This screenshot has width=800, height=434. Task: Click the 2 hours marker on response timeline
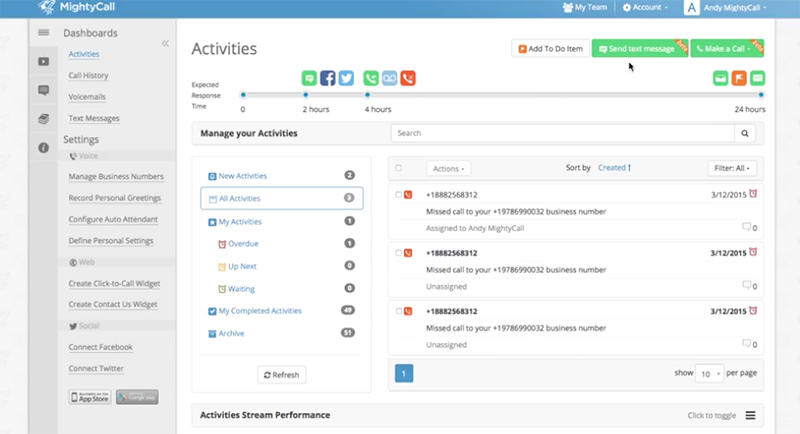coord(305,95)
